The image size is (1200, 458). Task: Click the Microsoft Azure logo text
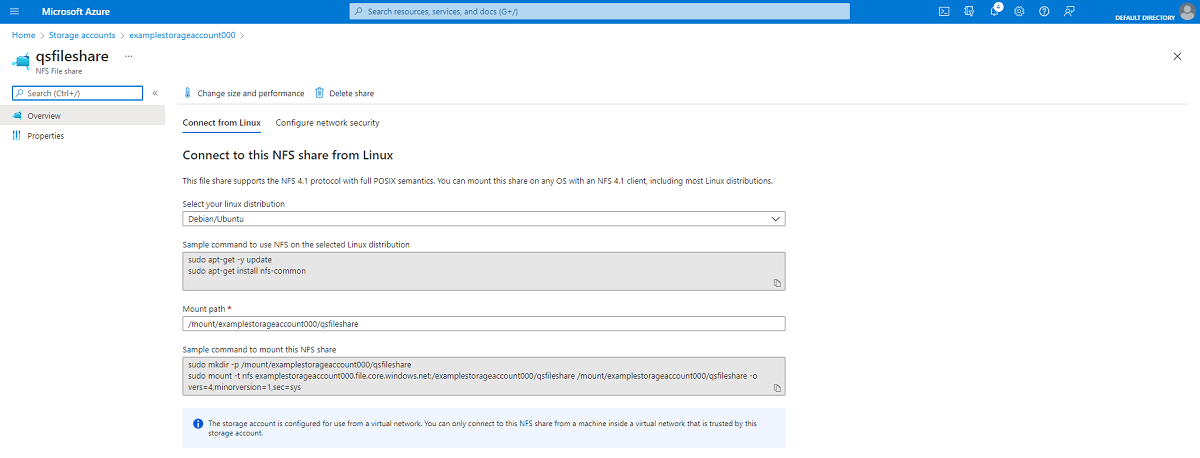[x=74, y=11]
